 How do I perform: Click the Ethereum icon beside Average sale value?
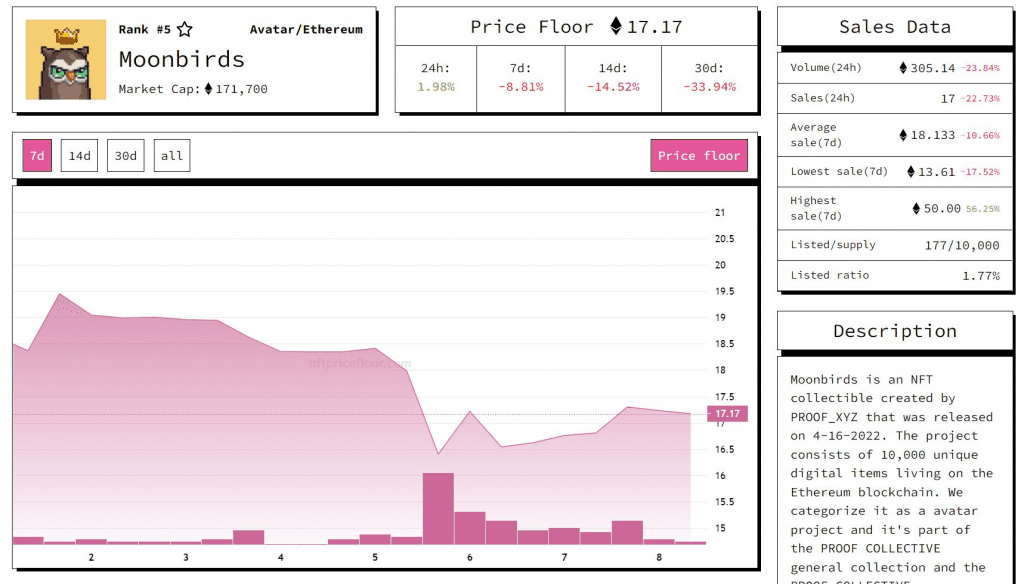tap(903, 135)
